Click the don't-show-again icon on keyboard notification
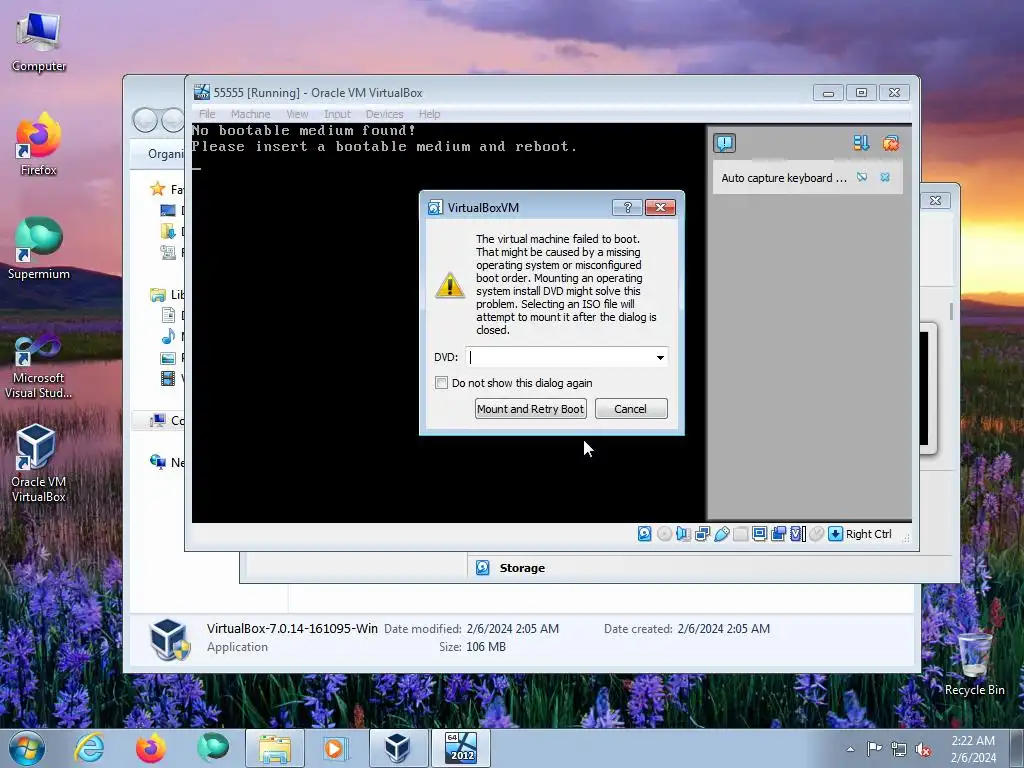 tap(862, 178)
